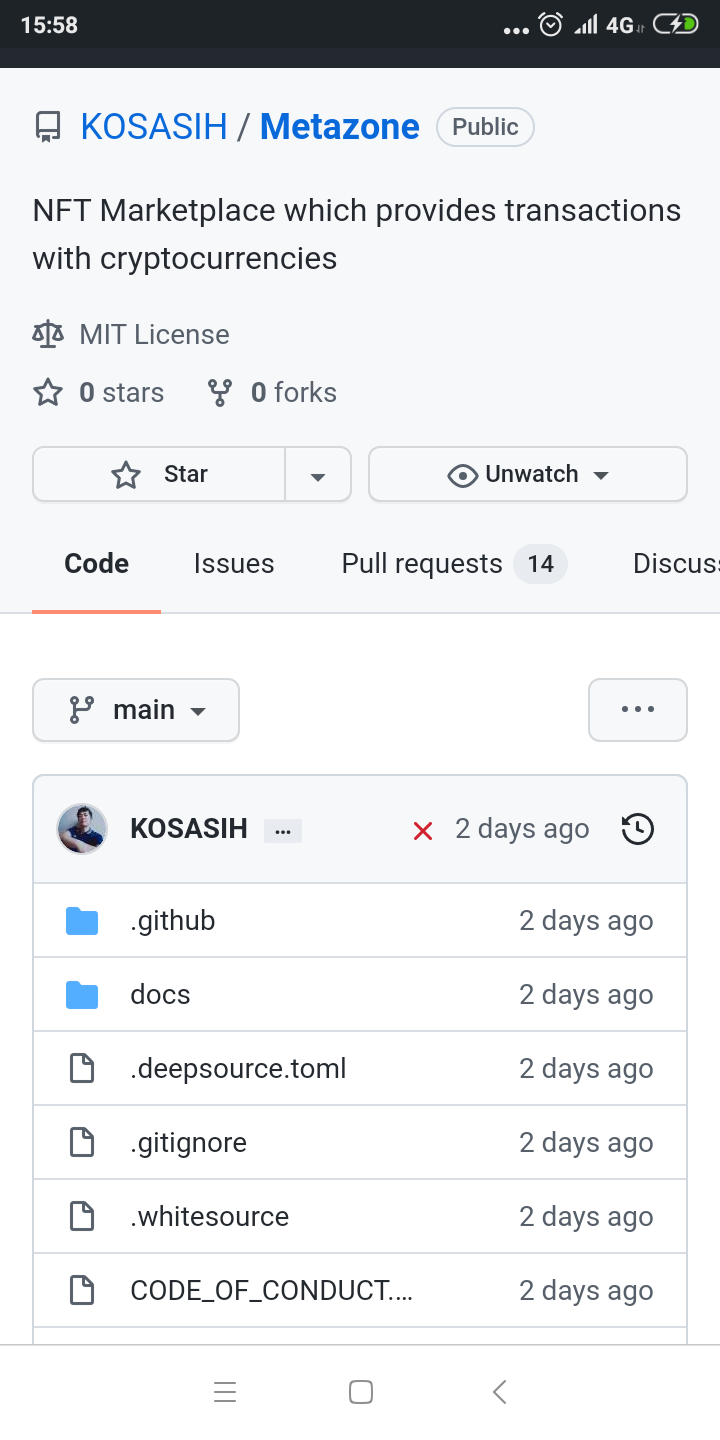Viewport: 720px width, 1440px height.
Task: Tap the fork icon next to 0 forks
Action: (x=220, y=392)
